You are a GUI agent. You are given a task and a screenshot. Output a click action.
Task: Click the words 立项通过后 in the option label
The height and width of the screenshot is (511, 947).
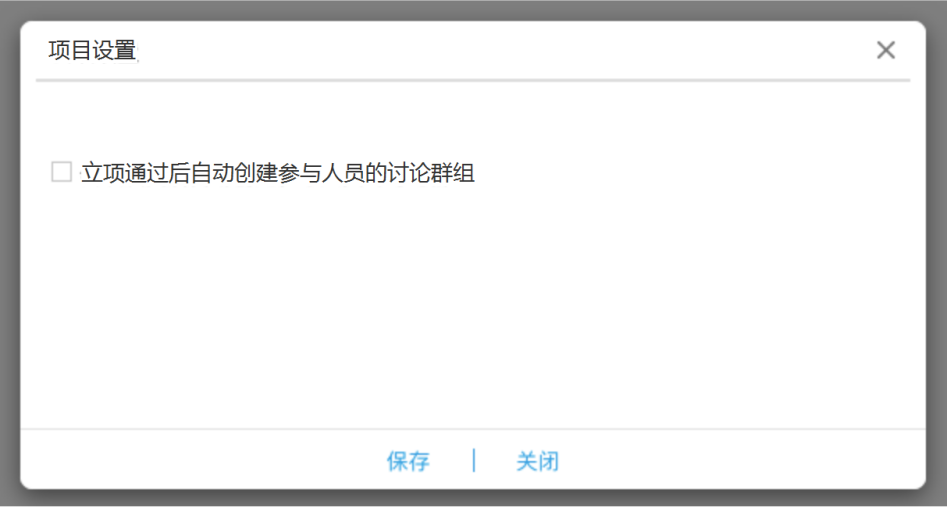136,173
